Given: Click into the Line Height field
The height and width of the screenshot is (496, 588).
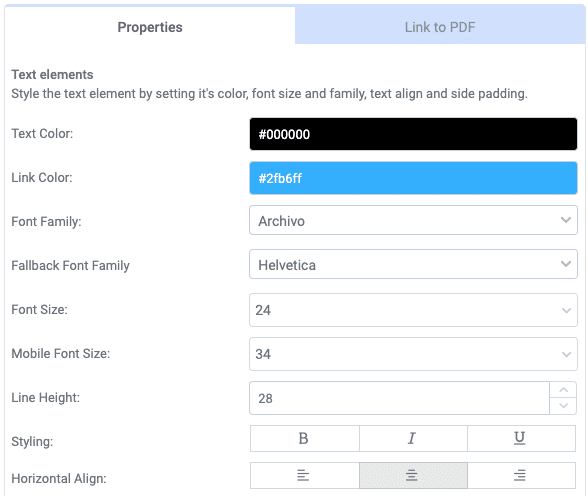Looking at the screenshot, I should pos(399,398).
